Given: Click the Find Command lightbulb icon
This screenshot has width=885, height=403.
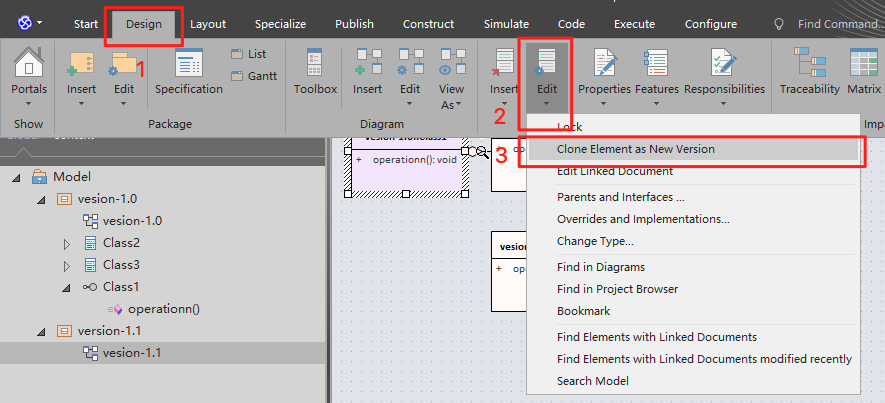Looking at the screenshot, I should tap(779, 24).
